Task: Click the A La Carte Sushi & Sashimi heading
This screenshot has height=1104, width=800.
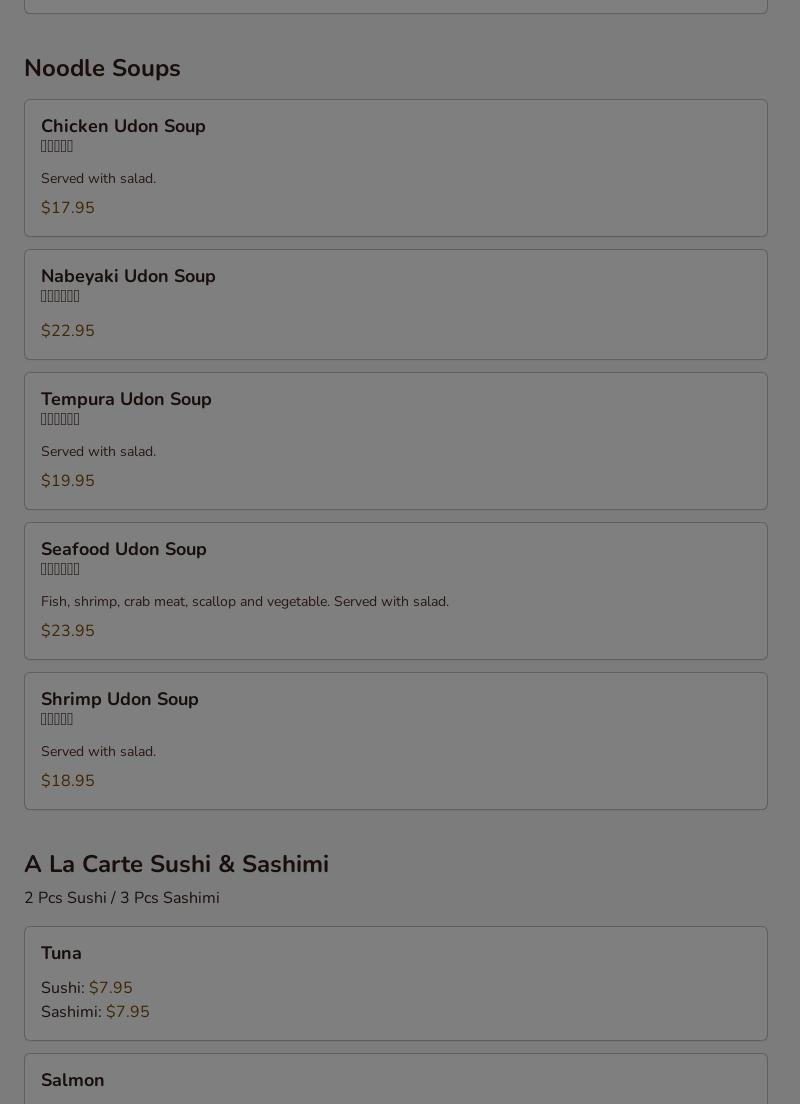Action: coord(176,865)
